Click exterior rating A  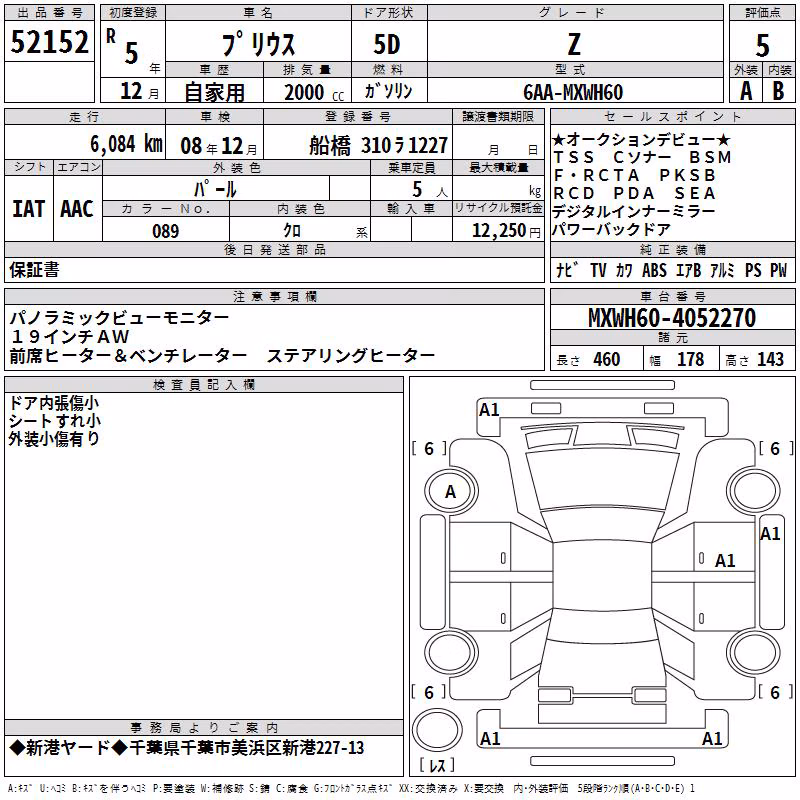coord(746,91)
